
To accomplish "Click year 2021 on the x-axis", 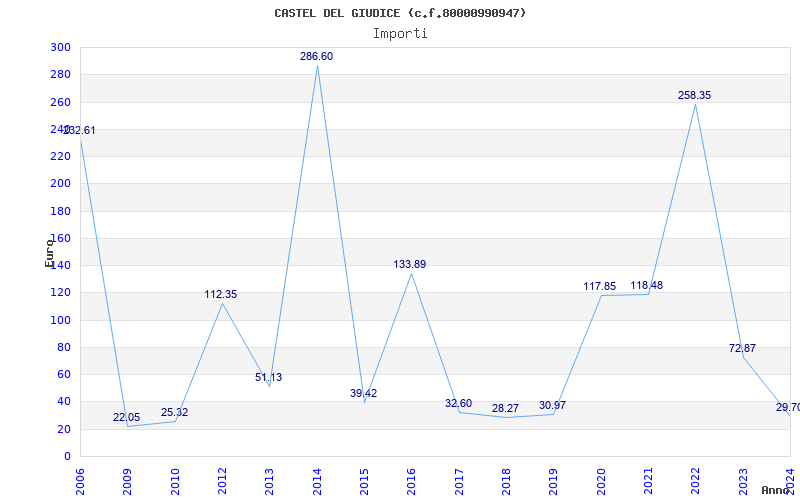I will click(x=648, y=482).
